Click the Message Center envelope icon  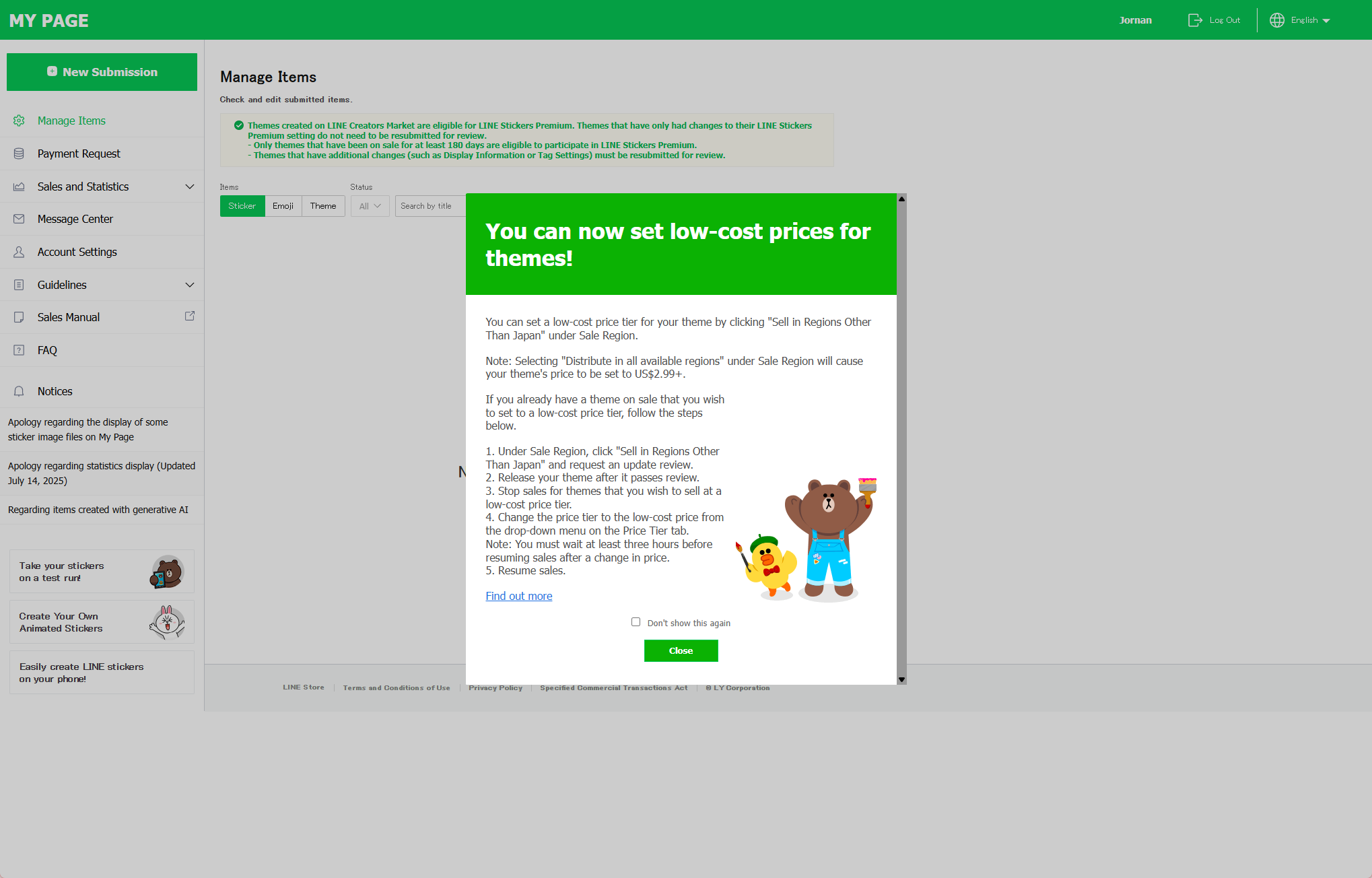[19, 219]
